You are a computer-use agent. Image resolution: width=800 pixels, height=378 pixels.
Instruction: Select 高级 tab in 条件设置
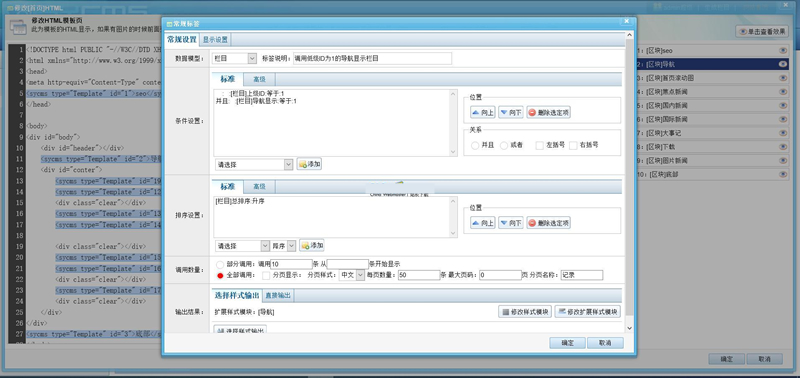[259, 79]
